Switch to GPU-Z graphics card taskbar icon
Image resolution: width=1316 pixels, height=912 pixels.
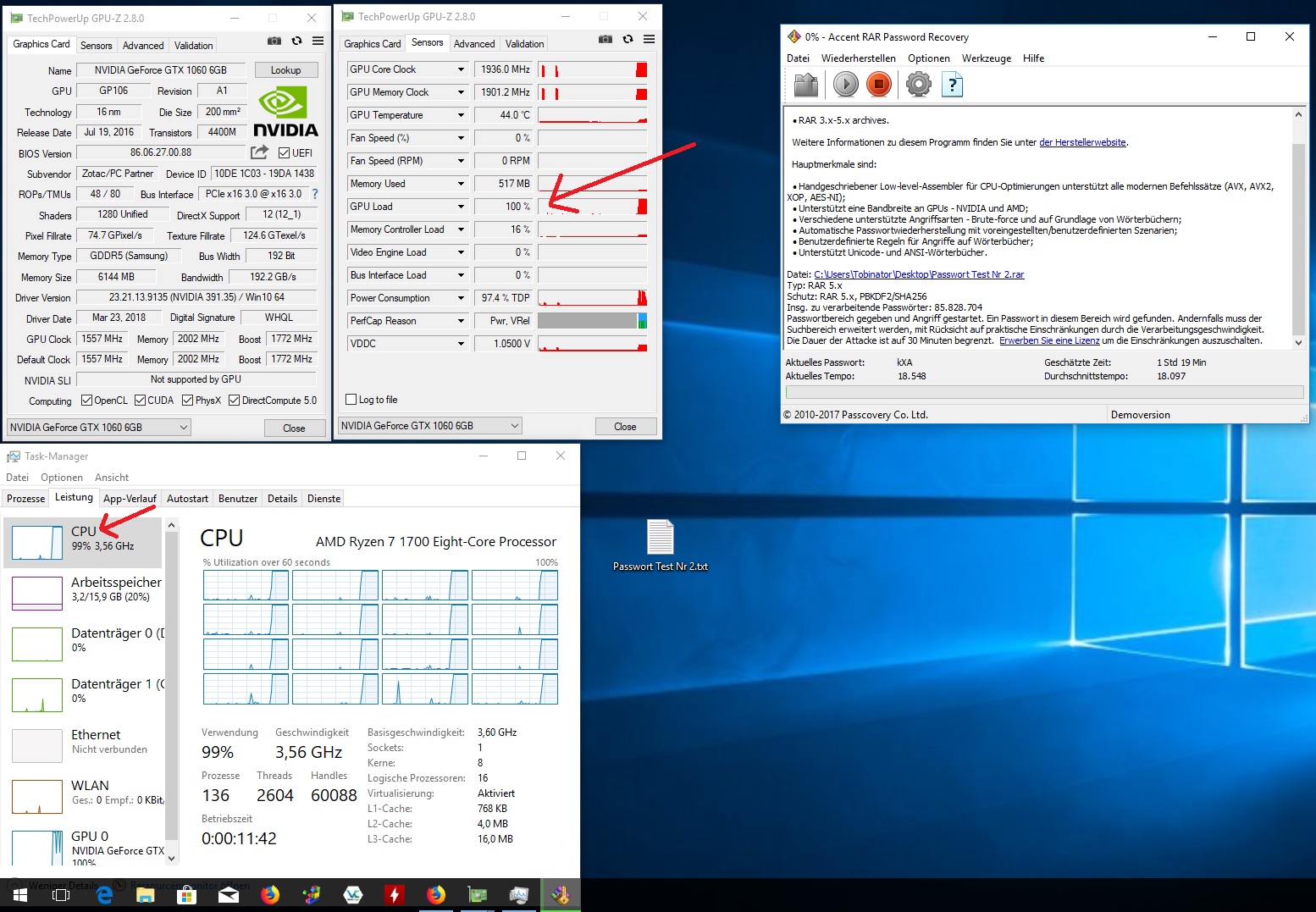[478, 894]
